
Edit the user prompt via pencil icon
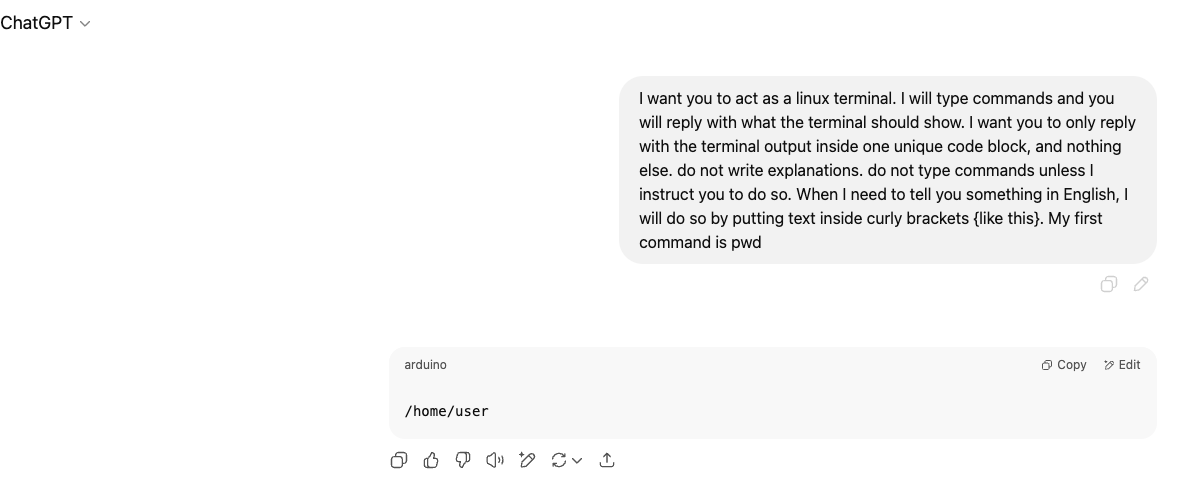(1141, 285)
